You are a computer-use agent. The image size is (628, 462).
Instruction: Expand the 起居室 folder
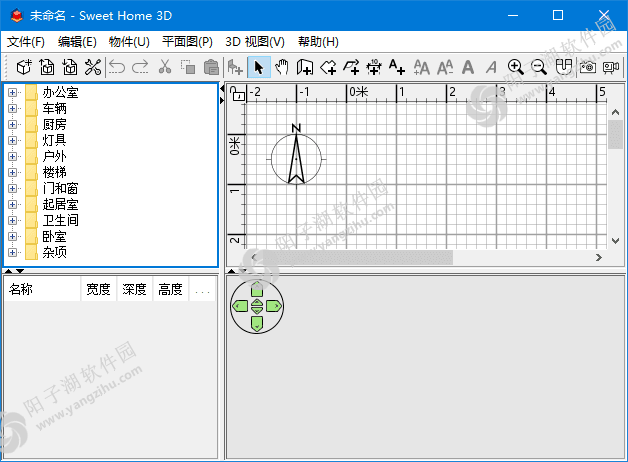[x=12, y=205]
